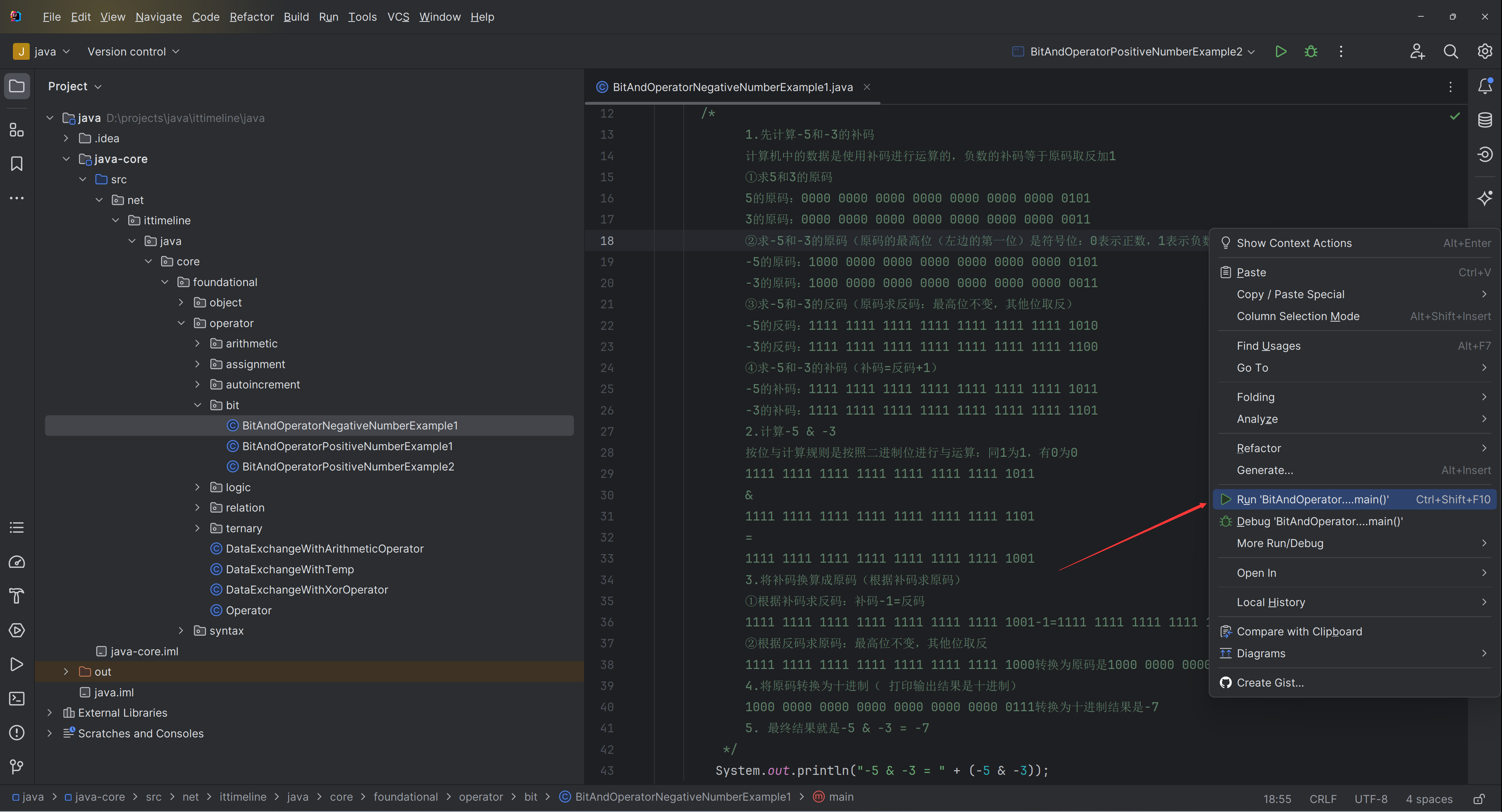Open IDE Settings gear icon
Screen dimensions: 1502x812
pos(1484,51)
